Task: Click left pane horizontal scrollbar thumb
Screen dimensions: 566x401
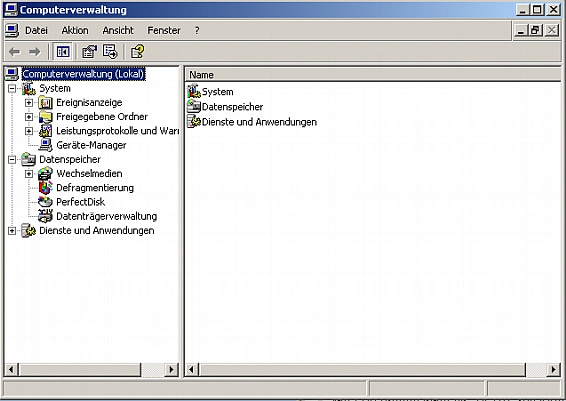Action: (x=80, y=369)
